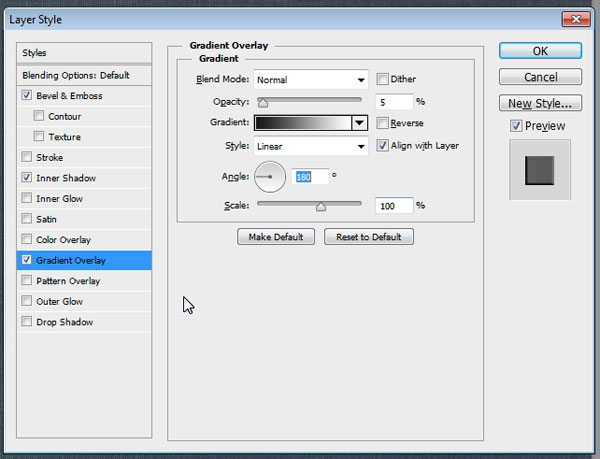Toggle the Reverse gradient checkbox
Screen dimensions: 600x459
pos(383,122)
